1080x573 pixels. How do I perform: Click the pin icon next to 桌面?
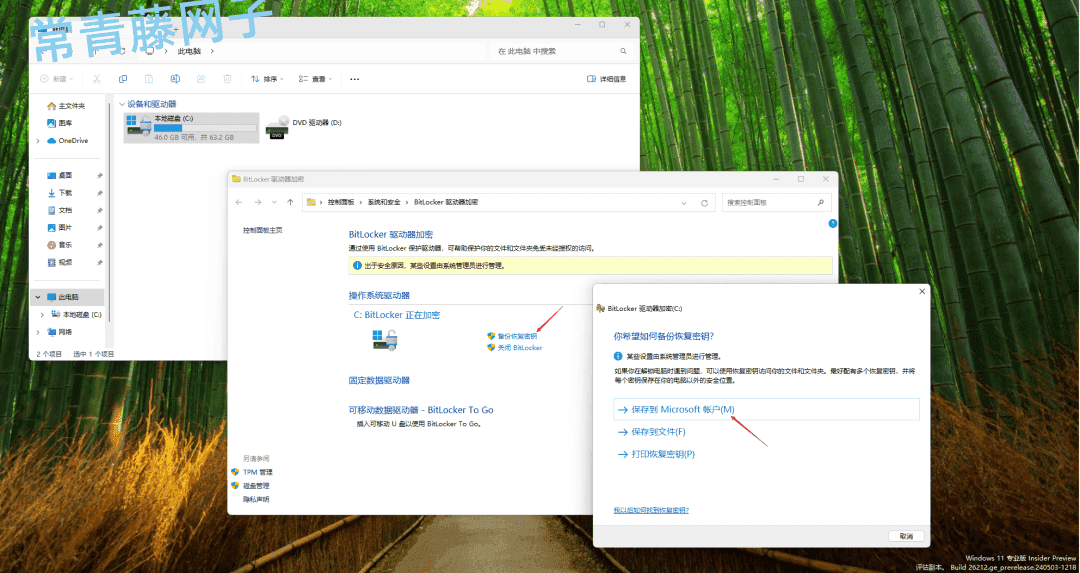pyautogui.click(x=100, y=176)
